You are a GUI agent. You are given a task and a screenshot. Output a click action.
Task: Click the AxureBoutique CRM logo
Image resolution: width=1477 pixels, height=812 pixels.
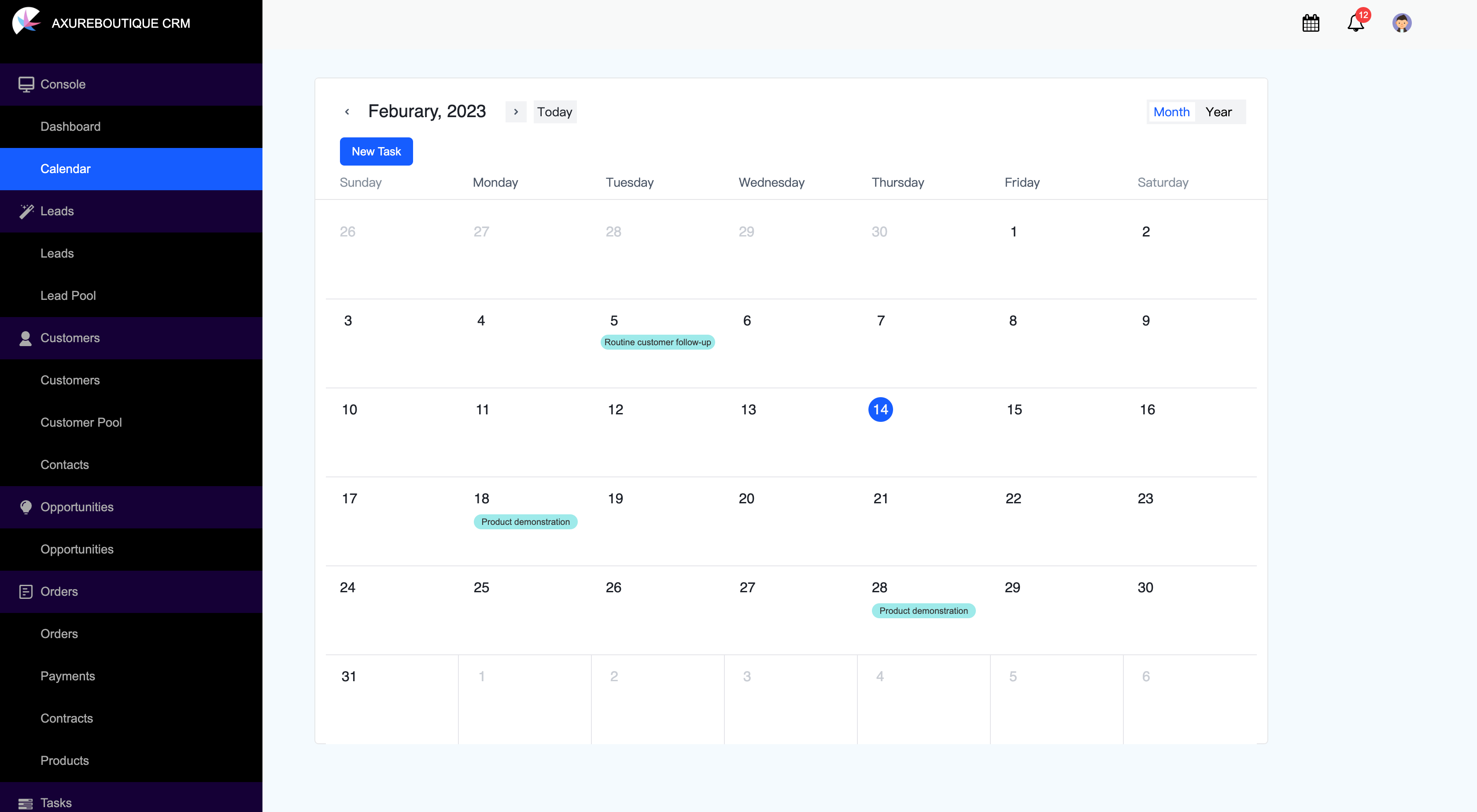click(26, 21)
